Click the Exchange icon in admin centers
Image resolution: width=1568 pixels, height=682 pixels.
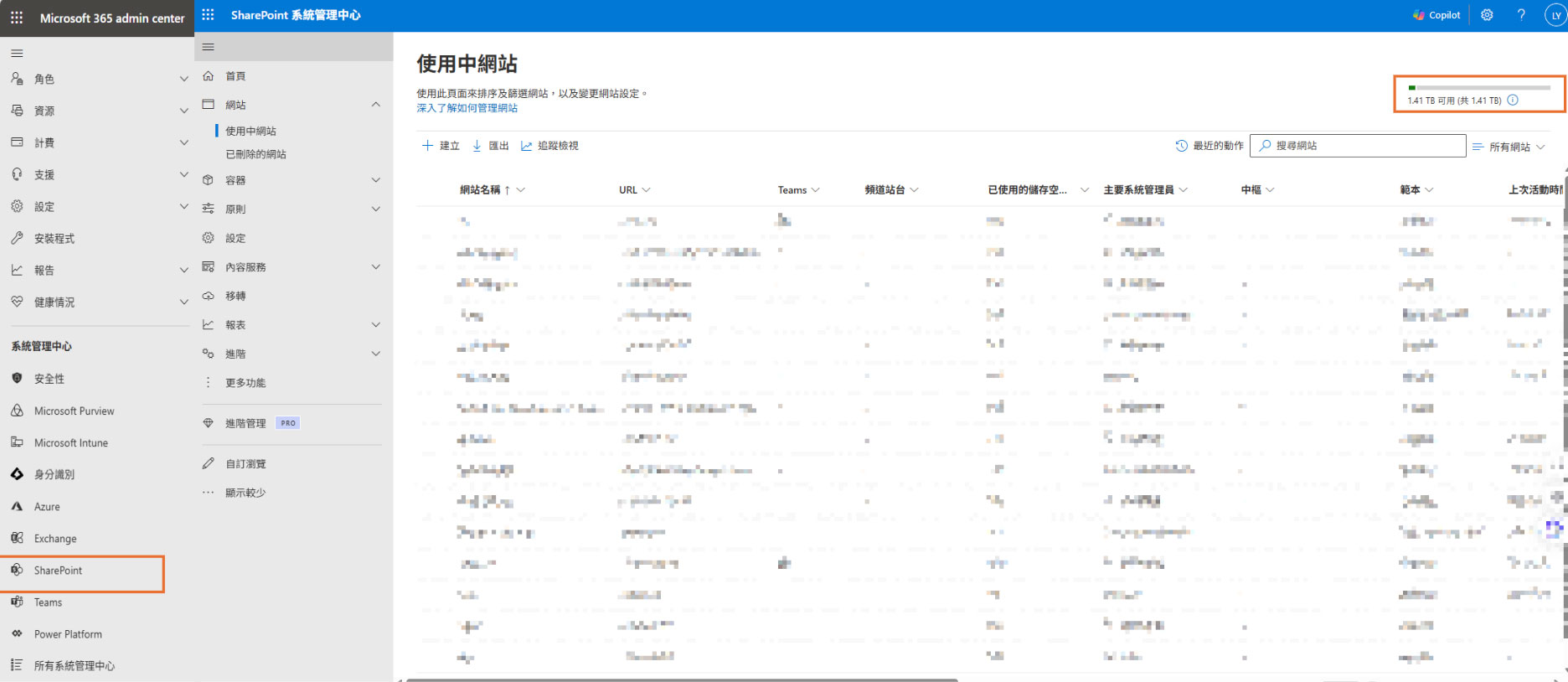pos(17,538)
